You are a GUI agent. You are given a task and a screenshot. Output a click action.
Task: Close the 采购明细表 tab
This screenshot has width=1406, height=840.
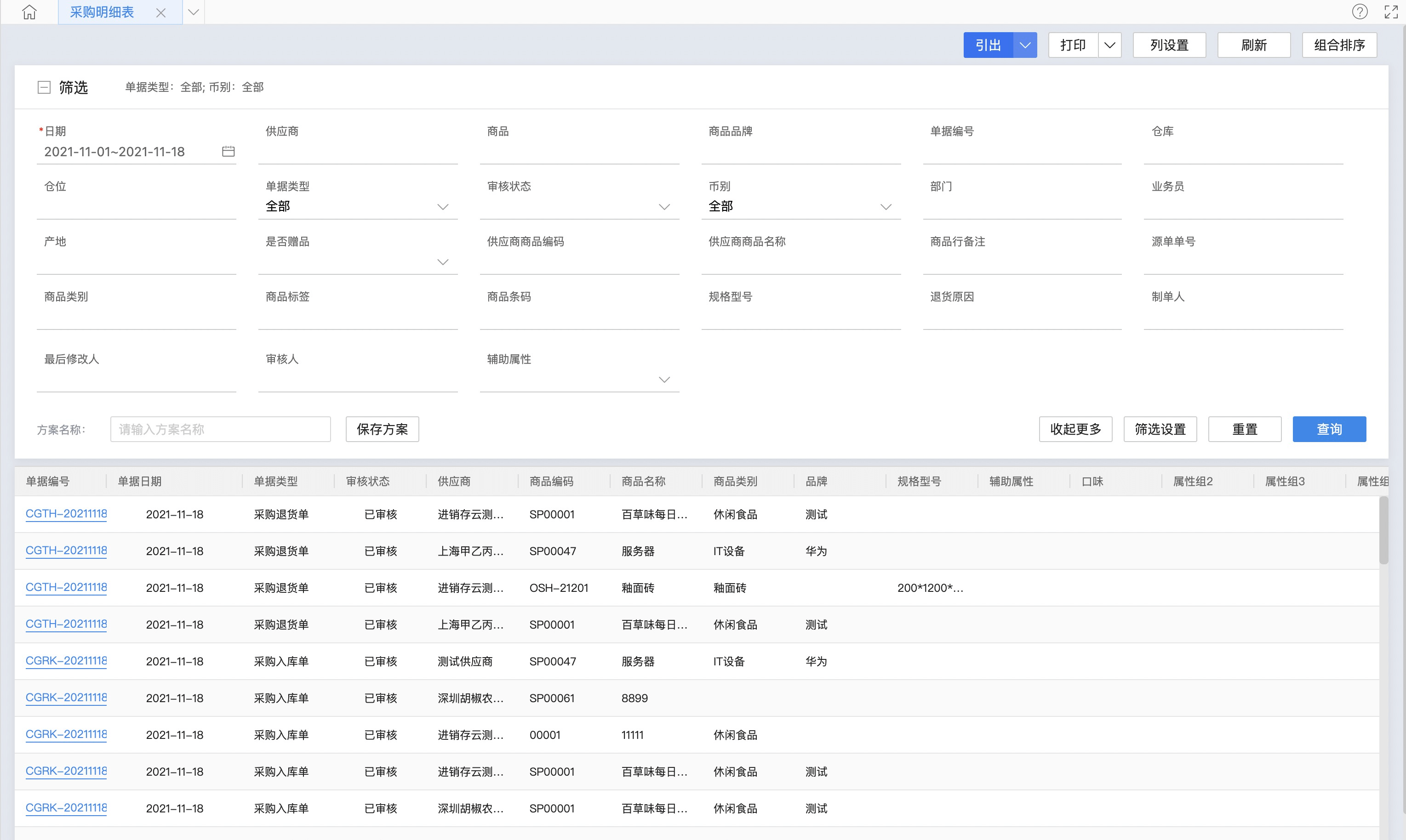pyautogui.click(x=161, y=12)
